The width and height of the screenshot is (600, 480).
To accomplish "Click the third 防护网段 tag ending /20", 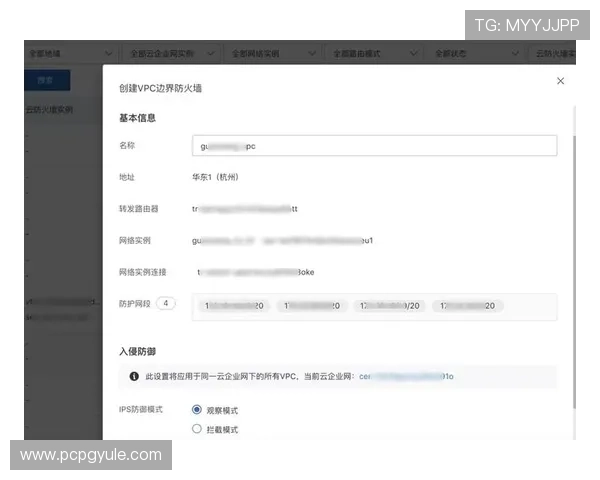I will pyautogui.click(x=390, y=305).
